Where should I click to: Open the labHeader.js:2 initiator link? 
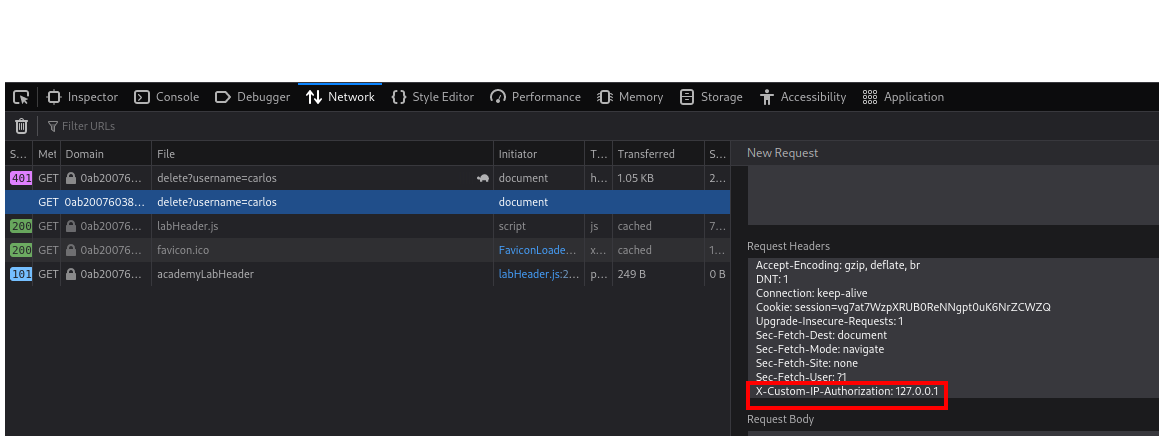pyautogui.click(x=538, y=274)
